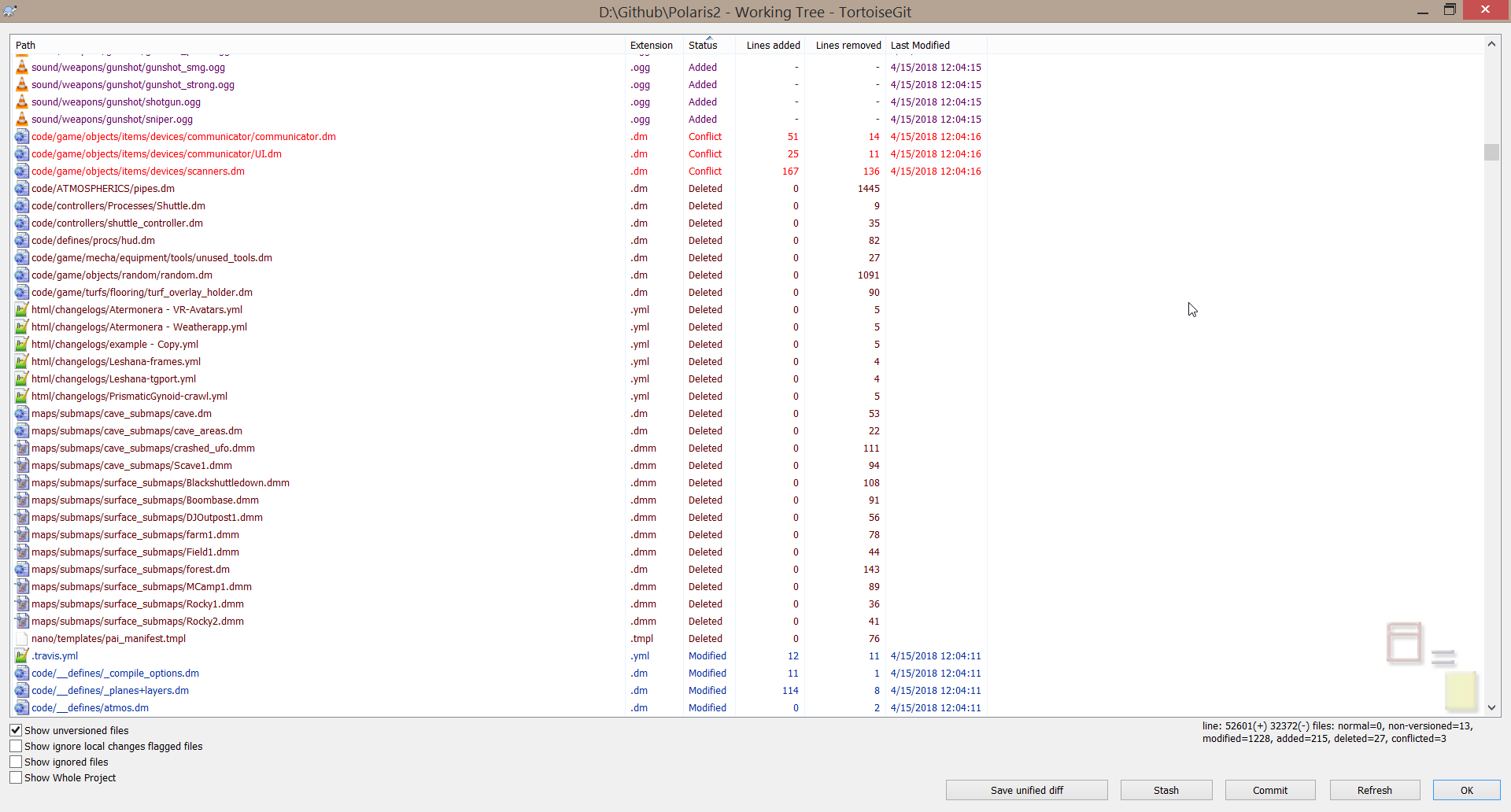This screenshot has height=812, width=1511.
Task: Click the scroll down arrow of file list
Action: click(x=1491, y=708)
